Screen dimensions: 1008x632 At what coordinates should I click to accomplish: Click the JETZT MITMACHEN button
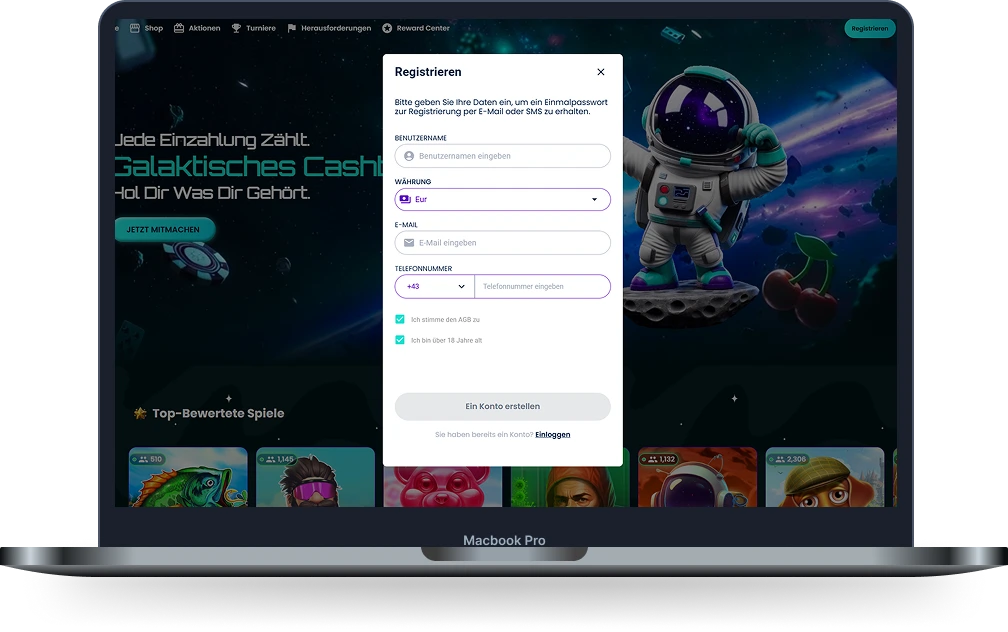tap(163, 230)
